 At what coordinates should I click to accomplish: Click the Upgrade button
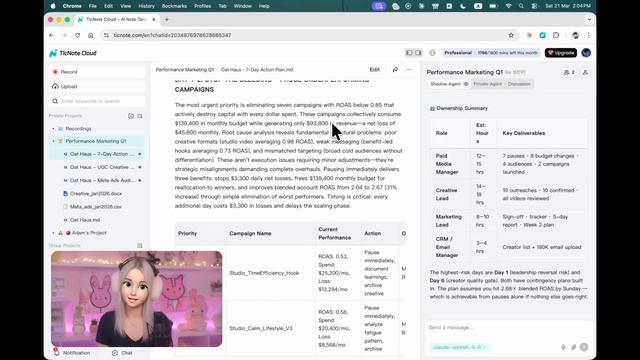(x=561, y=53)
